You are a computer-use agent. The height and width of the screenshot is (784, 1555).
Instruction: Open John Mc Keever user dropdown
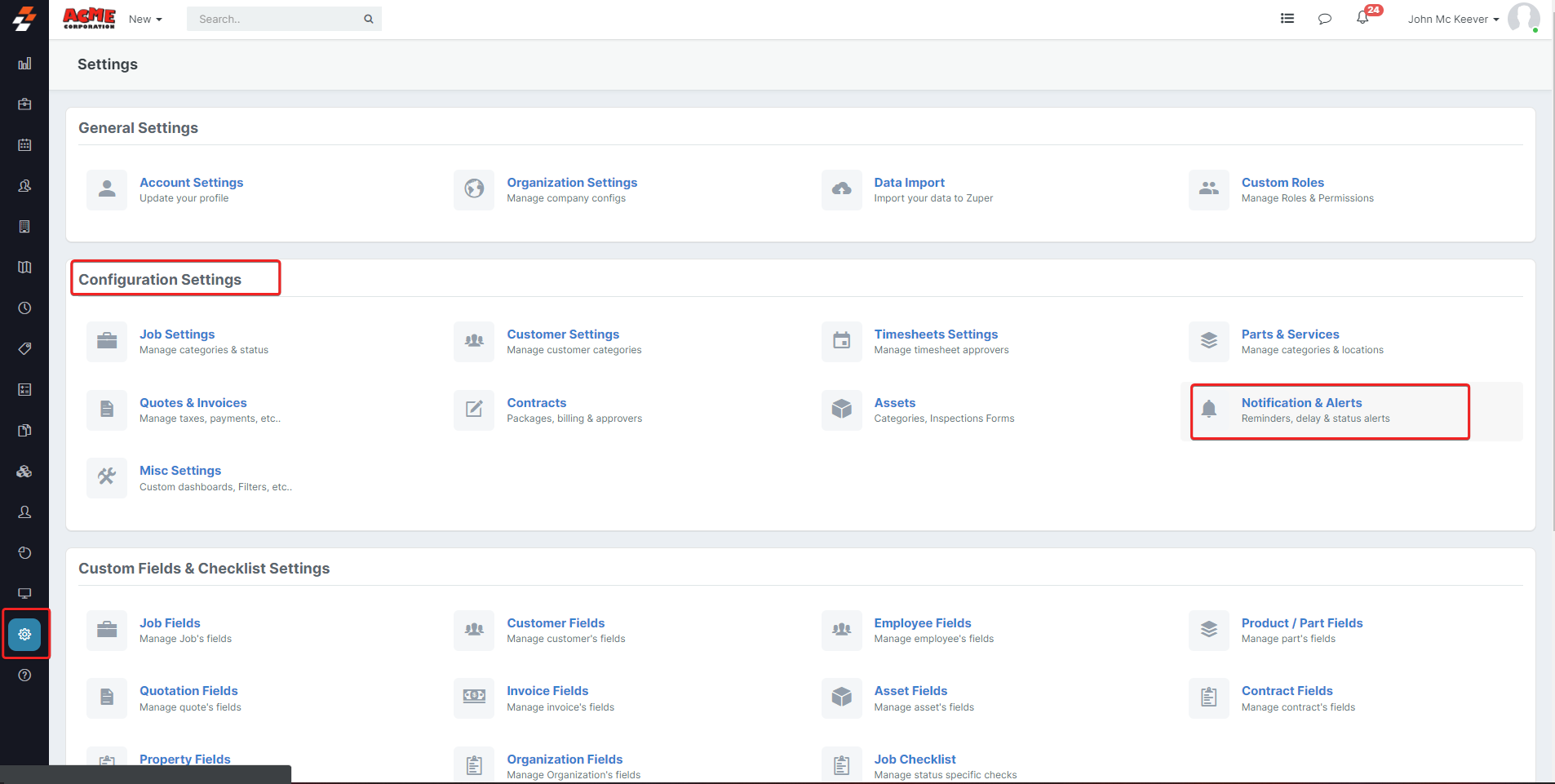(1453, 19)
